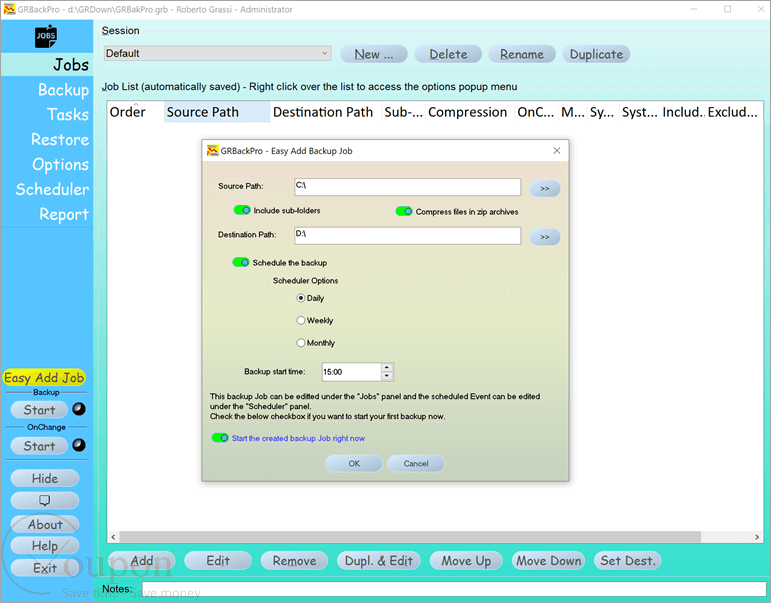Close the Easy Add Backup Job dialog
This screenshot has width=771, height=603.
[x=557, y=151]
